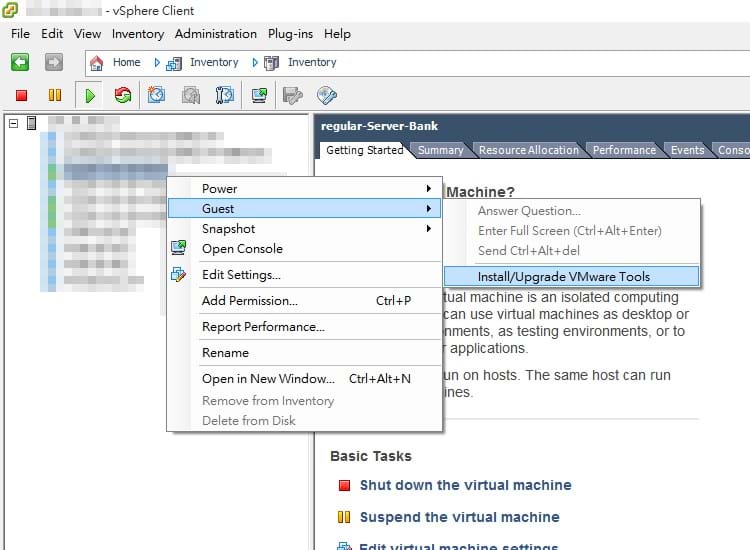This screenshot has height=550, width=750.
Task: Choose Report Performance from context menu
Action: tap(304, 327)
